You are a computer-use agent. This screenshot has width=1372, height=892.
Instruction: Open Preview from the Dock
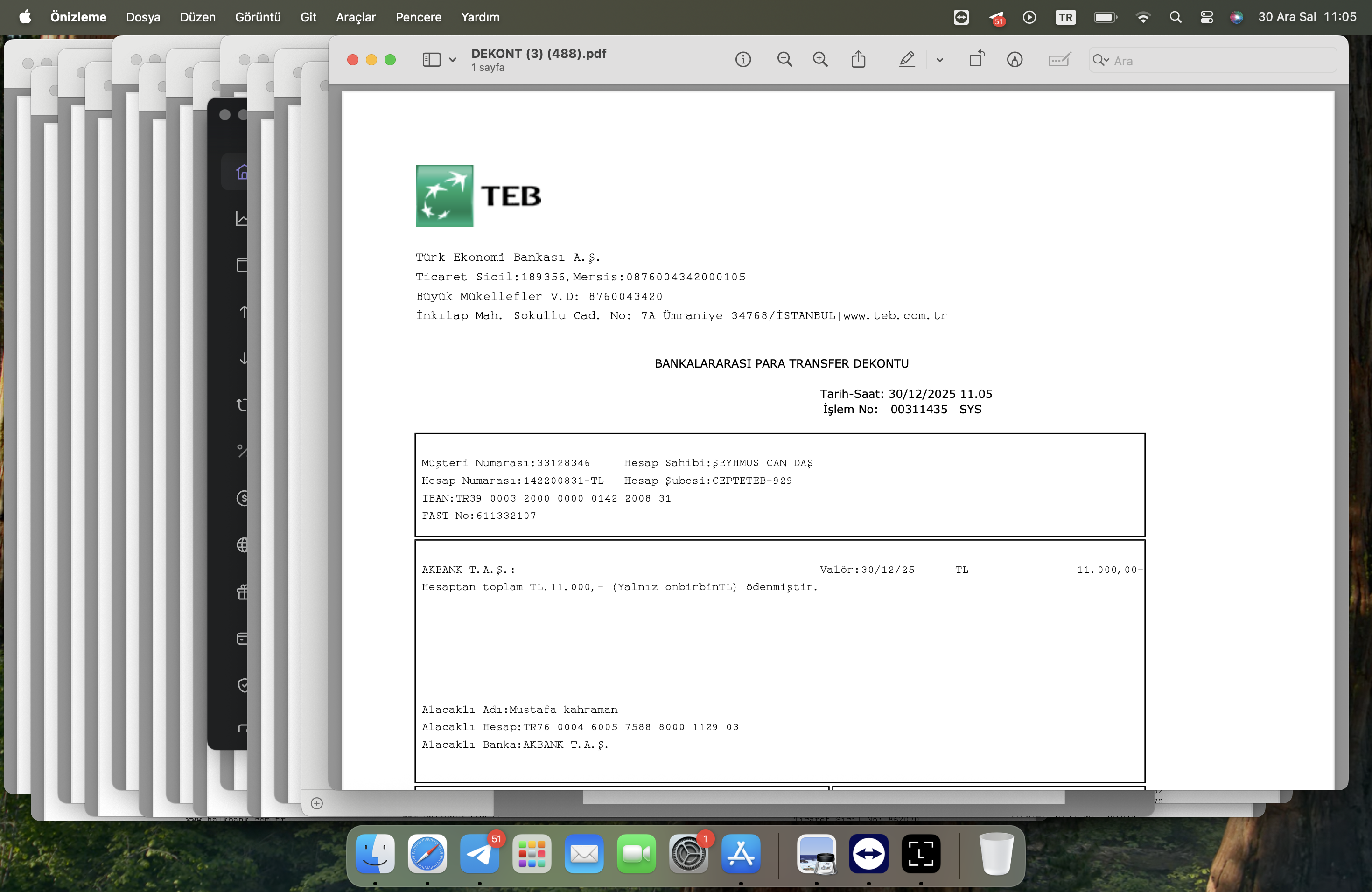[x=816, y=853]
